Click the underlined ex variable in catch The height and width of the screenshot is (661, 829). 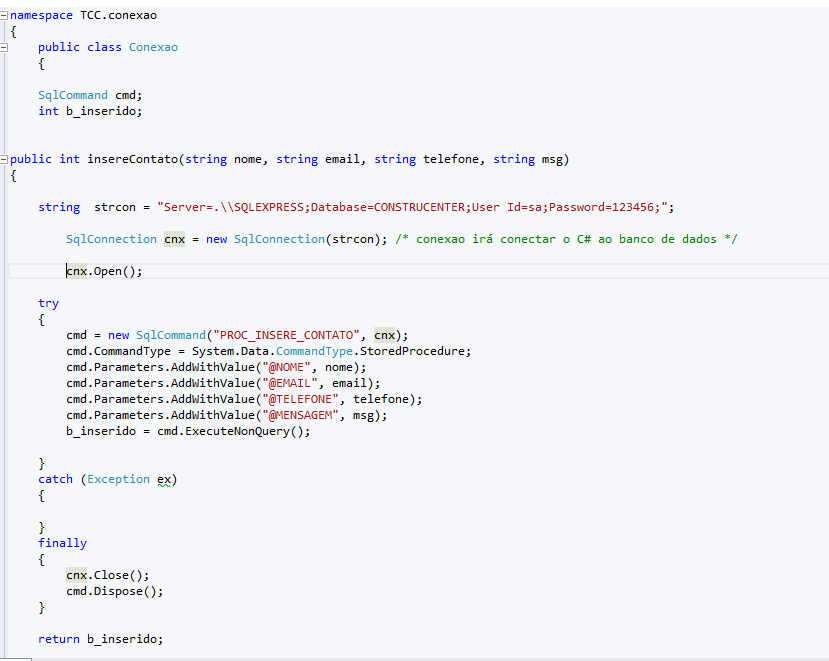[x=164, y=480]
